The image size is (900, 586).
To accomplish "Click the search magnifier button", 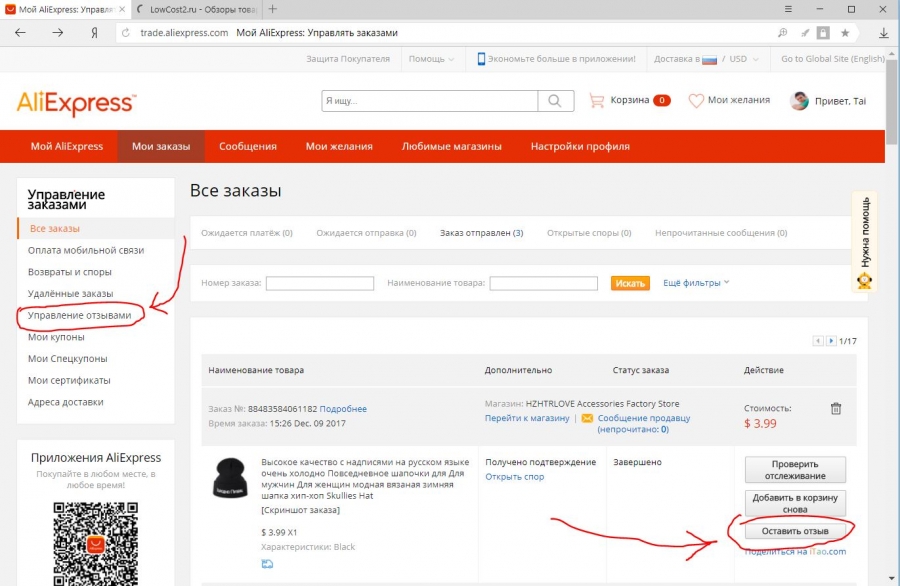I will point(554,101).
